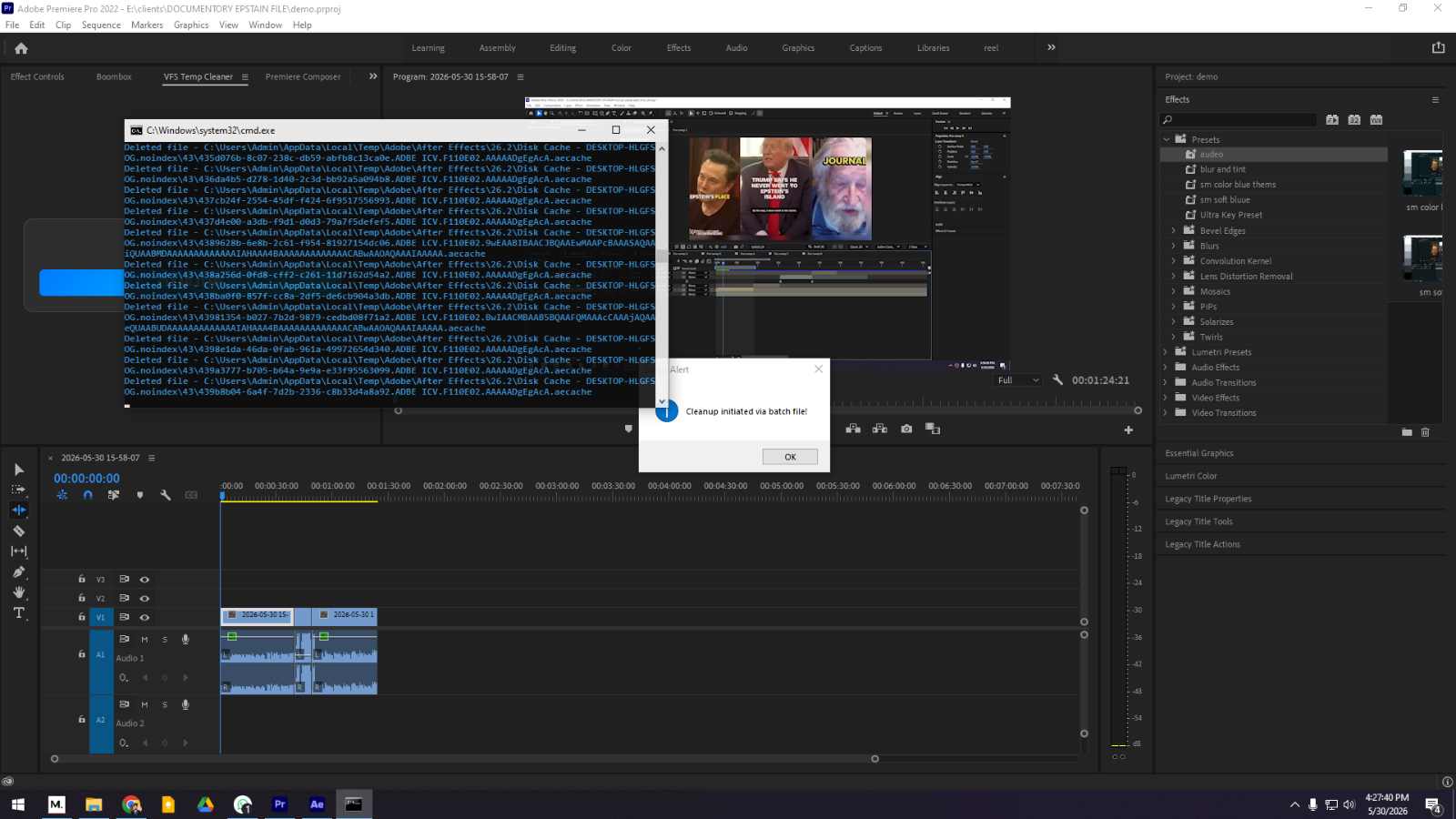
Task: Show hidden panel tabs overflow chevron
Action: click(373, 76)
